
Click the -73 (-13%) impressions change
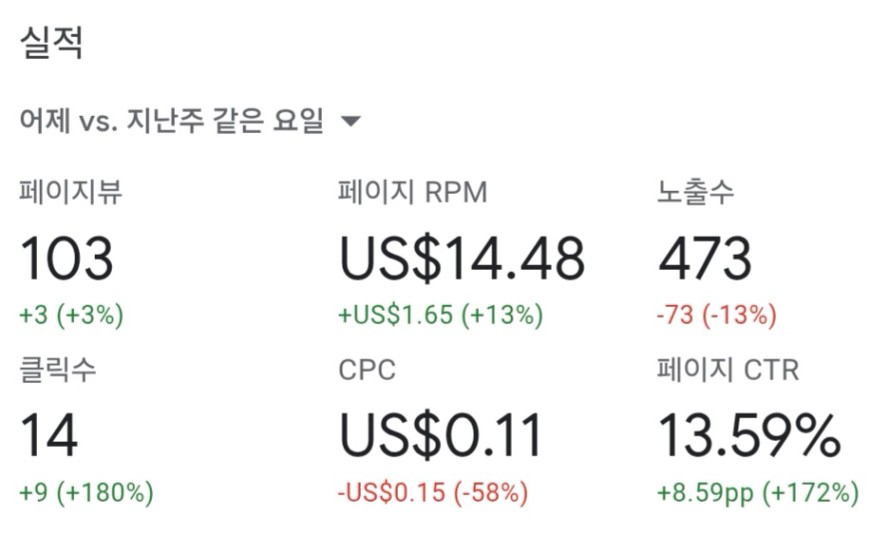tap(717, 315)
